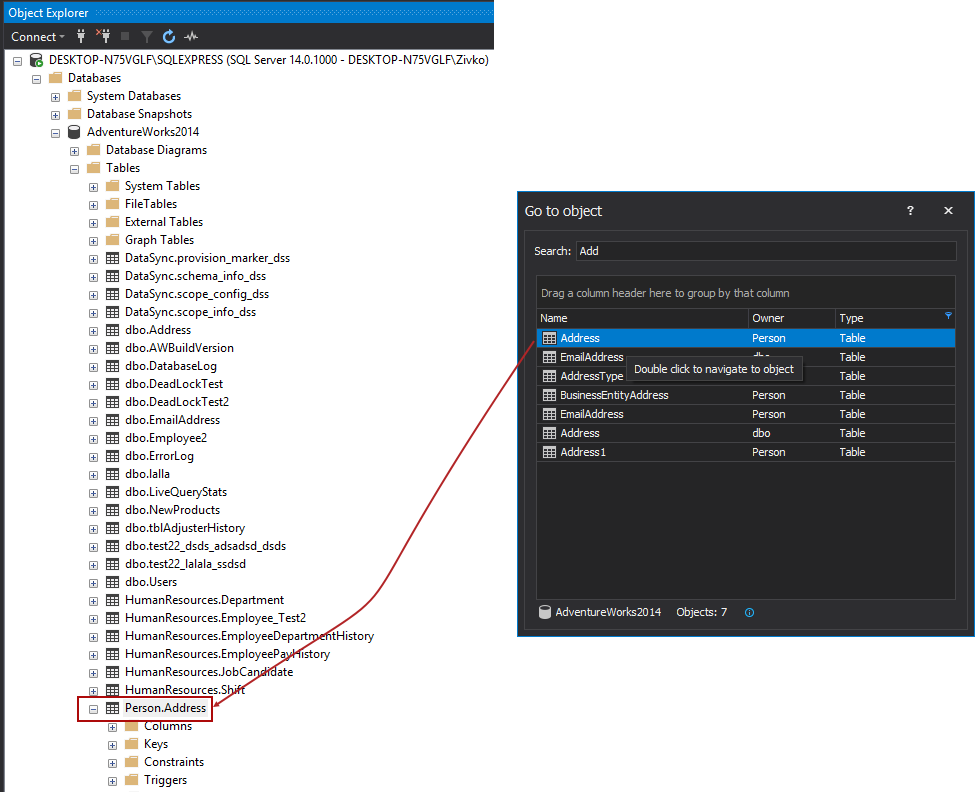
Task: Sort by the Owner column header
Action: [790, 318]
